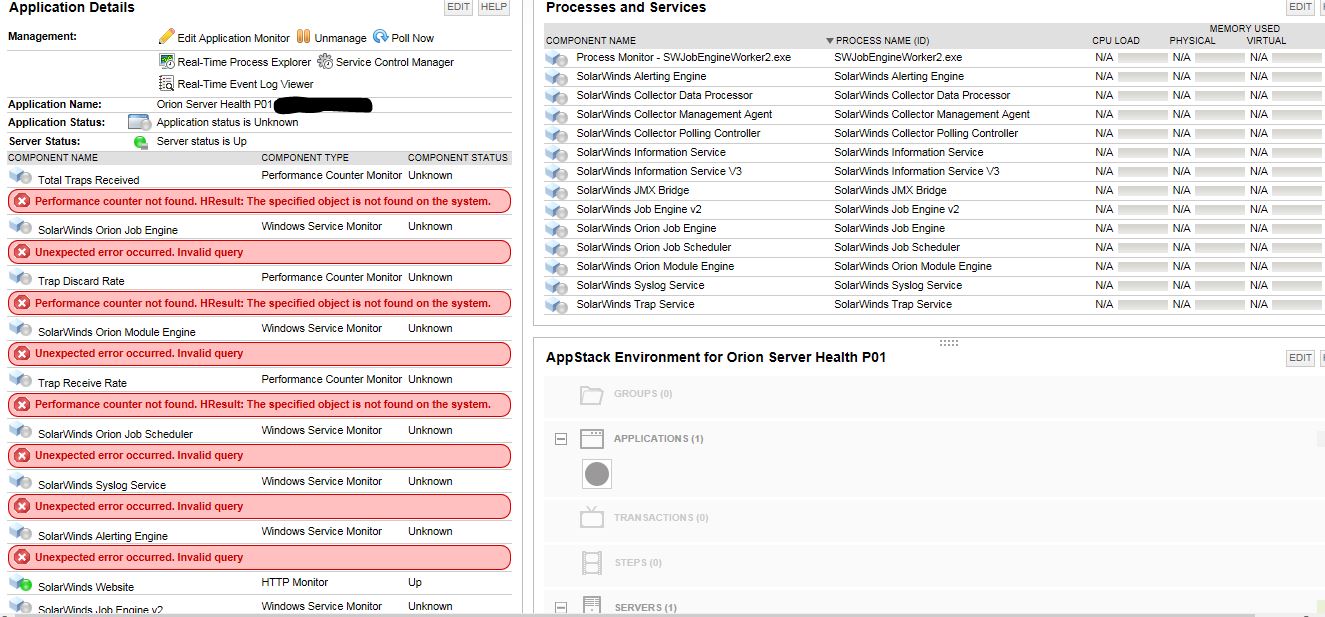This screenshot has height=617, width=1325.
Task: Click the Unmanage pause icon
Action: point(303,37)
